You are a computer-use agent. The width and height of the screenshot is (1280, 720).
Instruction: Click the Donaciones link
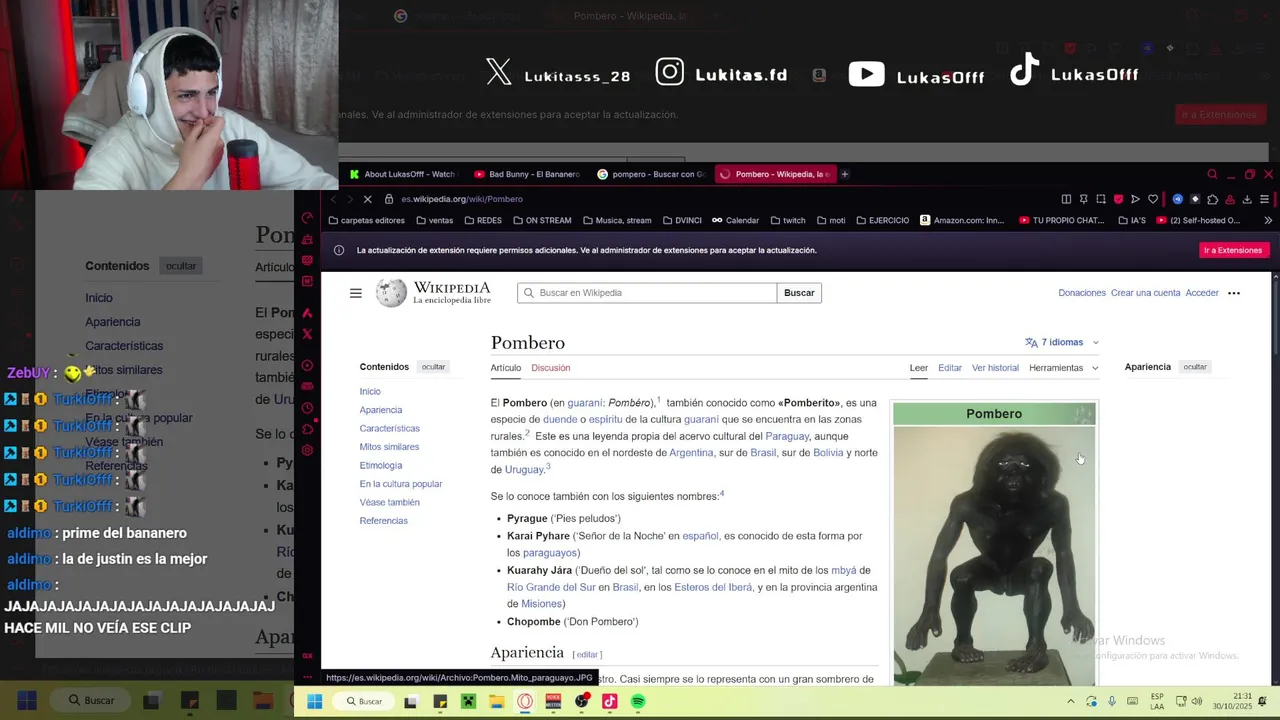point(1082,293)
